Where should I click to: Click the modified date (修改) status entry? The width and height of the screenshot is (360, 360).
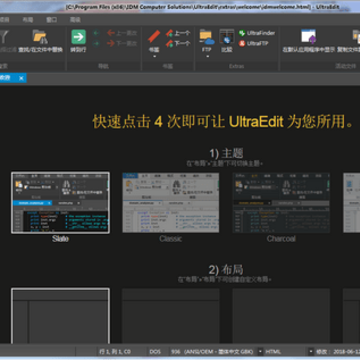point(337,352)
